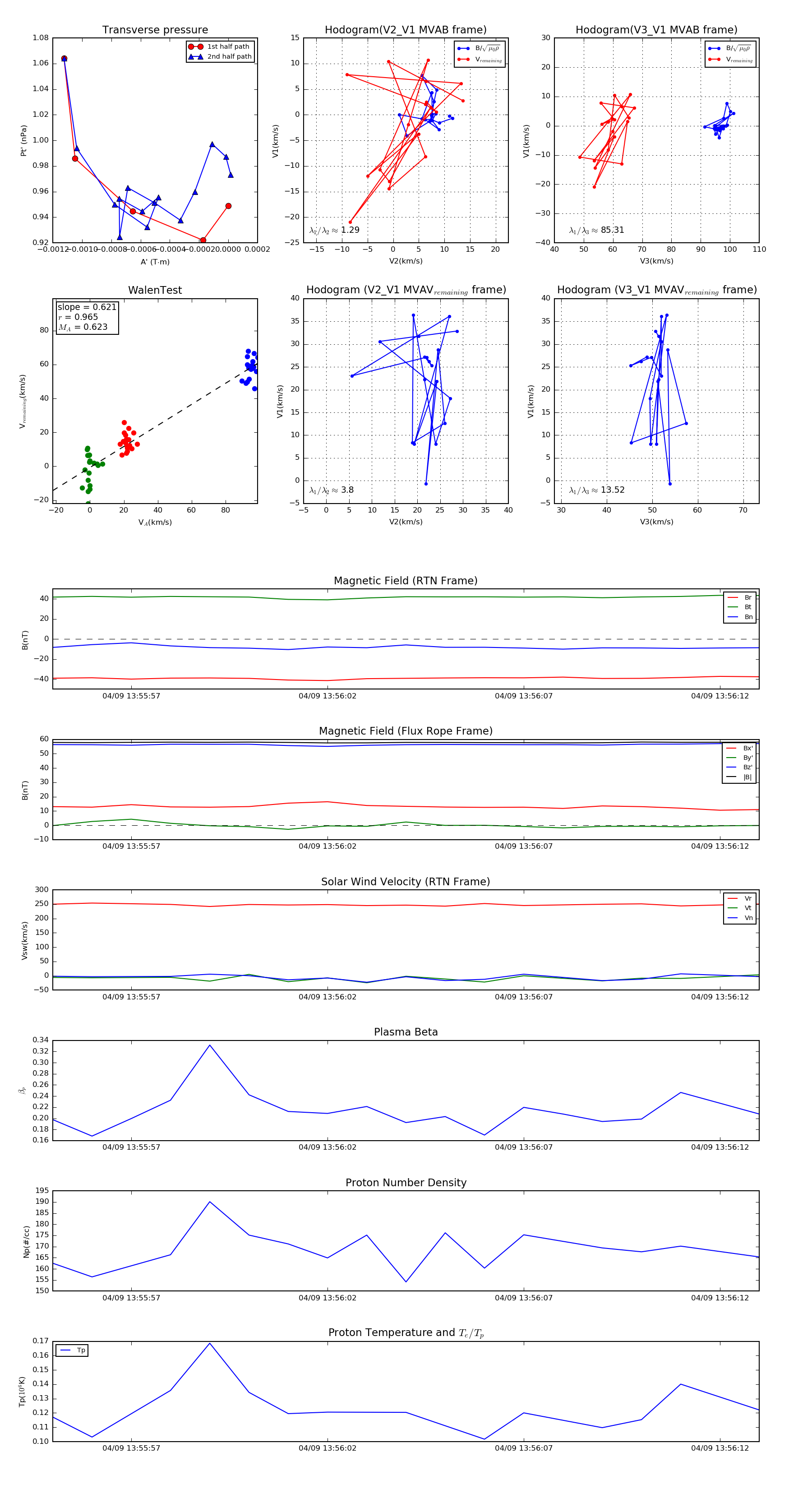Click '04/09 13:56:07' tick under Solar Wind Velocity
Screen dimensions: 812x1489
coord(524,997)
